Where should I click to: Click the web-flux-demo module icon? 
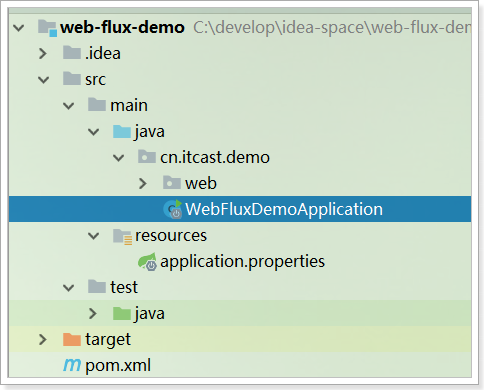pos(47,28)
